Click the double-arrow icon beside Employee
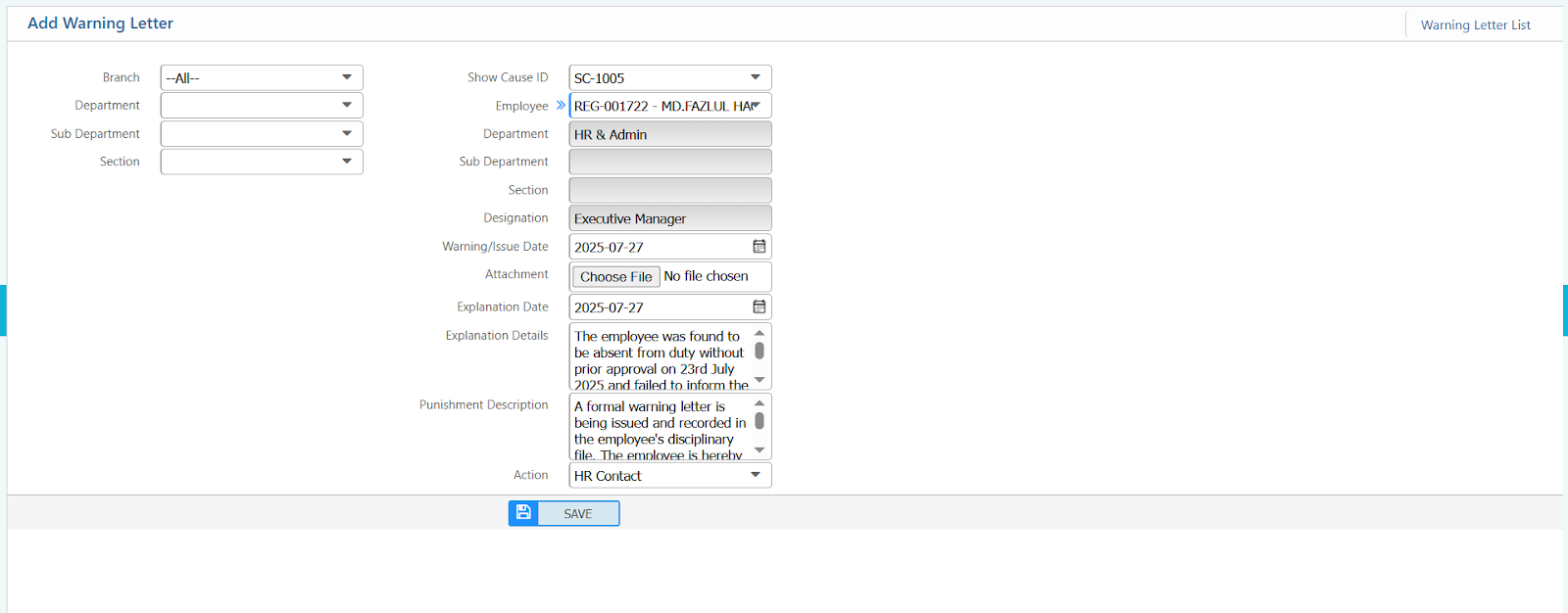 coord(561,106)
